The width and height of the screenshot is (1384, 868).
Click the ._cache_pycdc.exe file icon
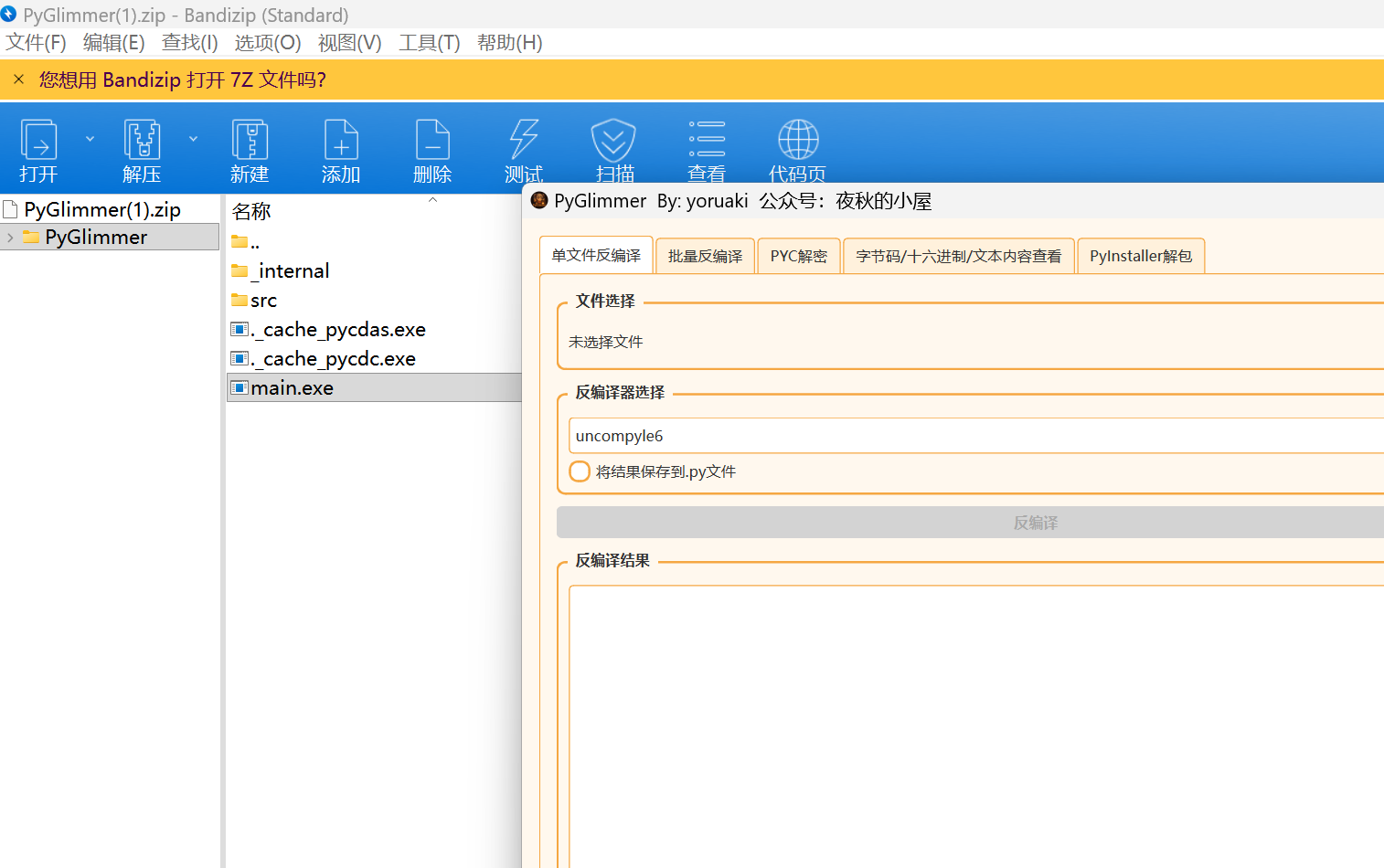[x=240, y=358]
